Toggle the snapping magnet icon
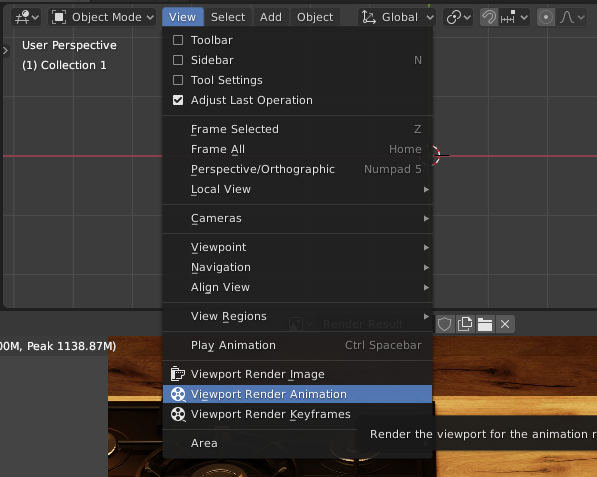The width and height of the screenshot is (597, 477). [489, 17]
